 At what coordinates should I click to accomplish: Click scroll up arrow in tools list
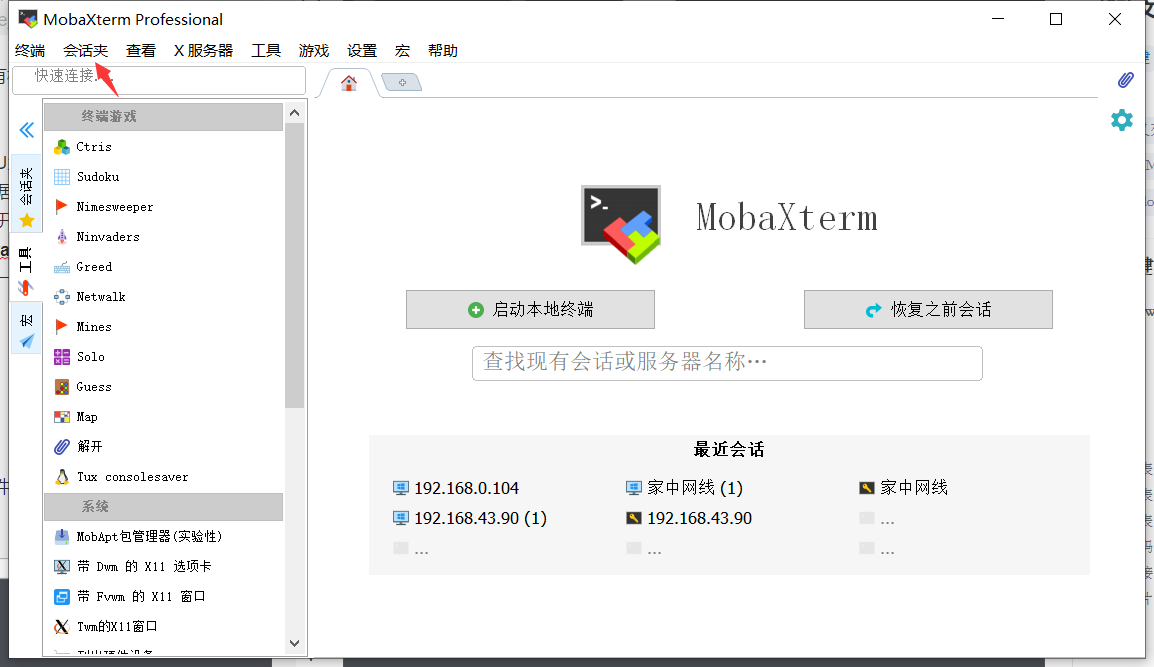point(294,113)
